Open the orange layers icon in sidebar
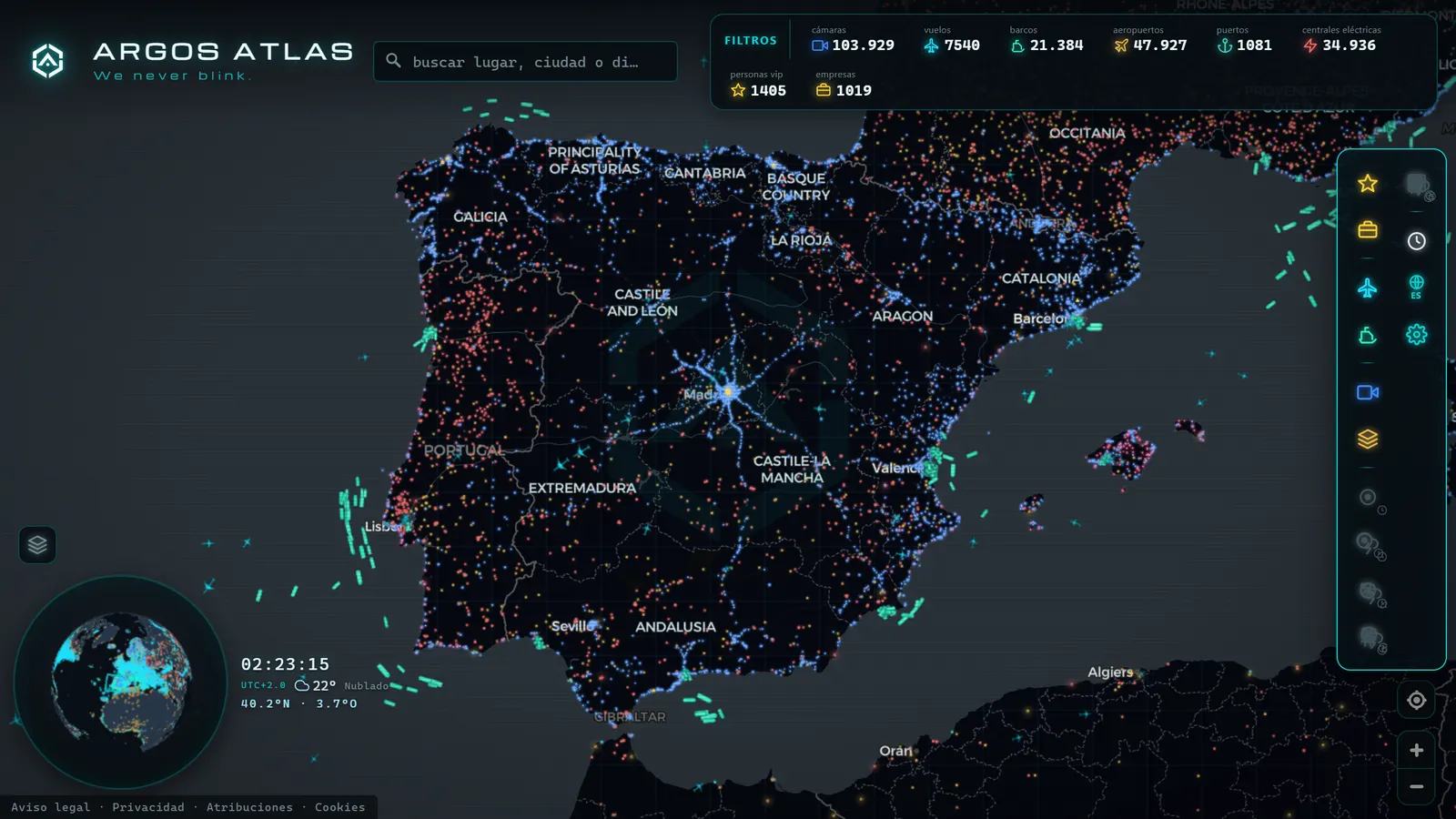 [x=1368, y=440]
